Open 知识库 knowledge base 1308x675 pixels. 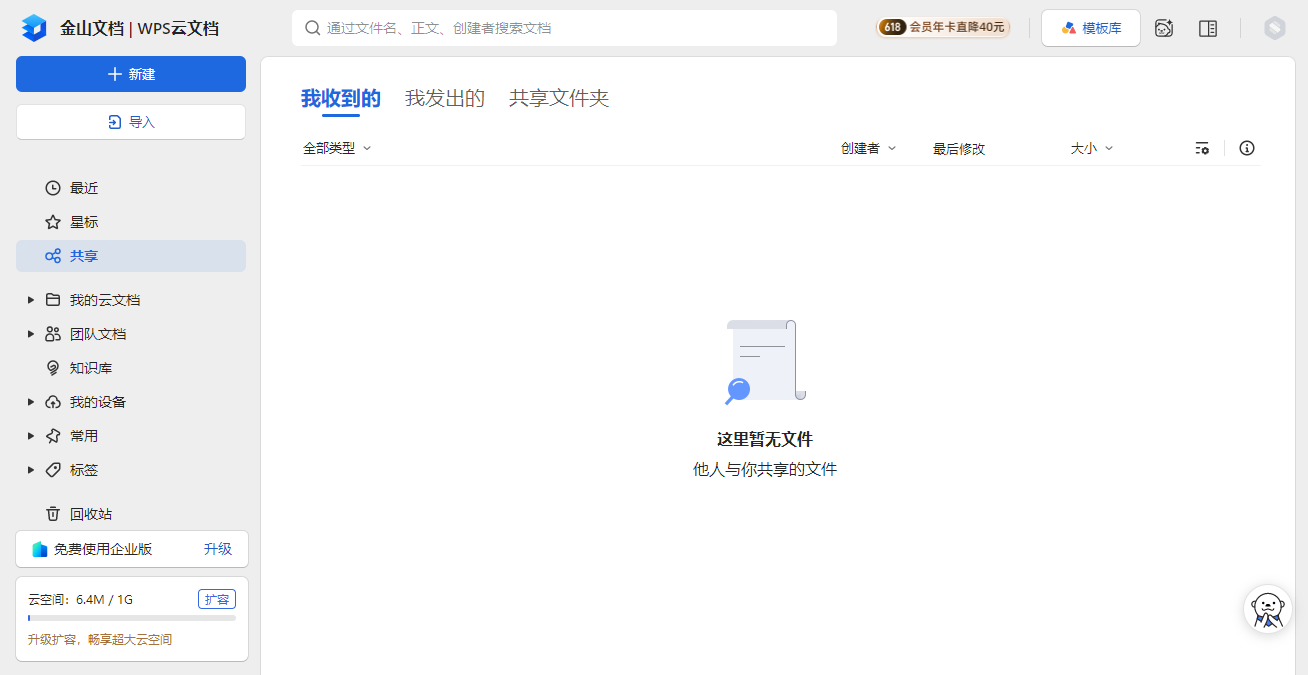131,368
